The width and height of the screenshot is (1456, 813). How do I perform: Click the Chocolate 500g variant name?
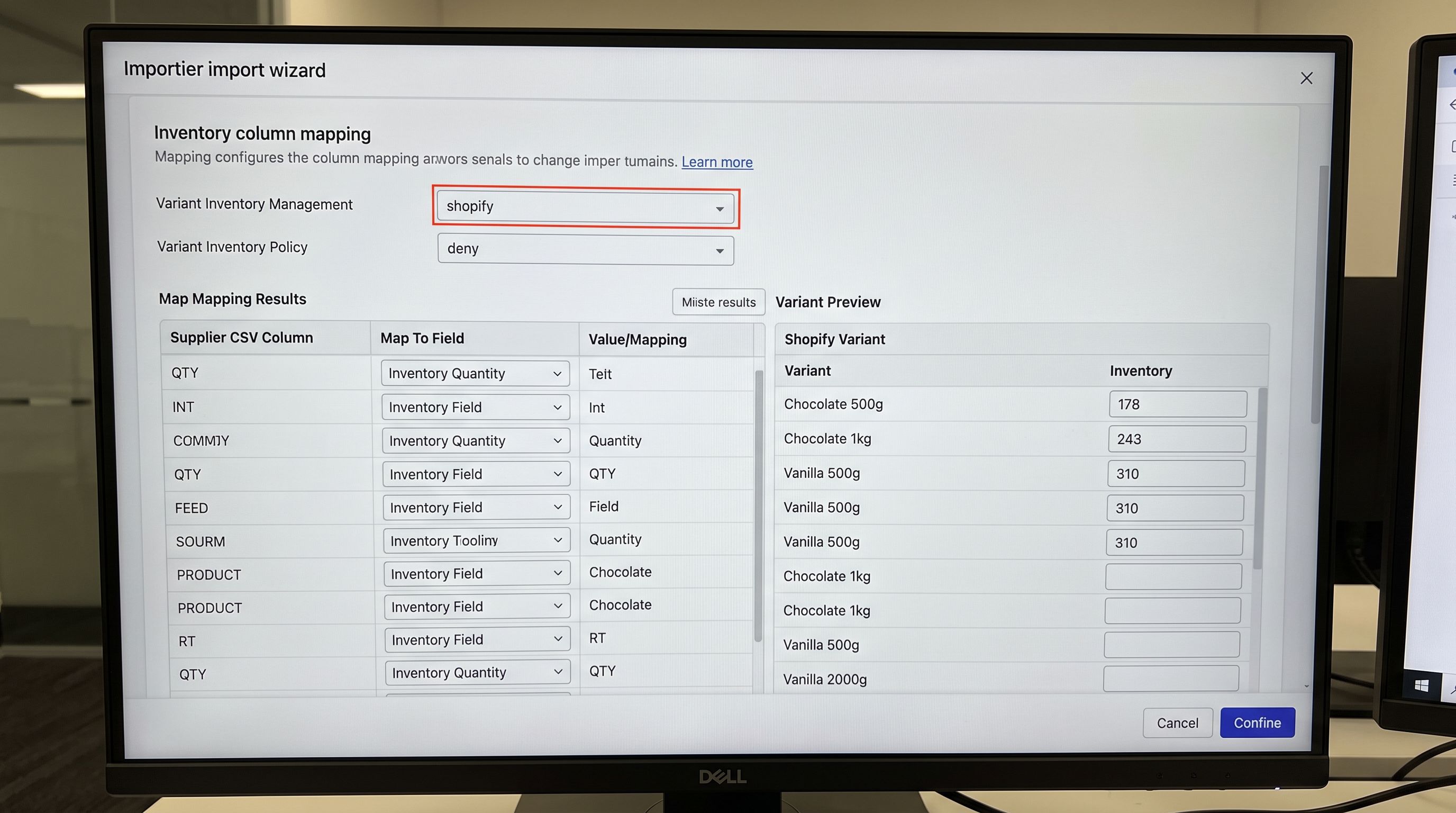pyautogui.click(x=833, y=404)
